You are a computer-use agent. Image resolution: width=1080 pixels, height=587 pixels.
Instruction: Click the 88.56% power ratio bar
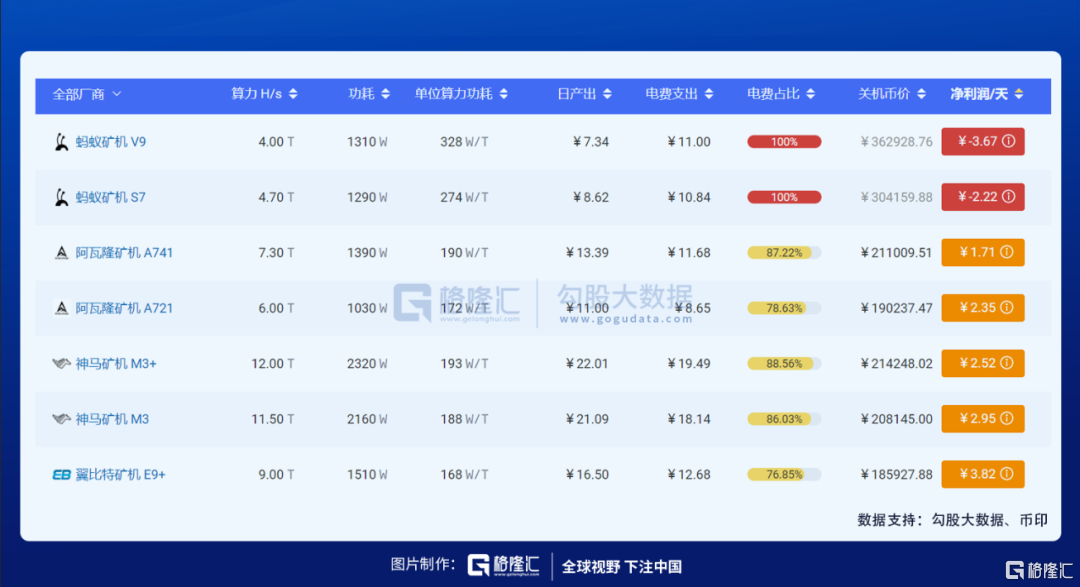(x=784, y=363)
